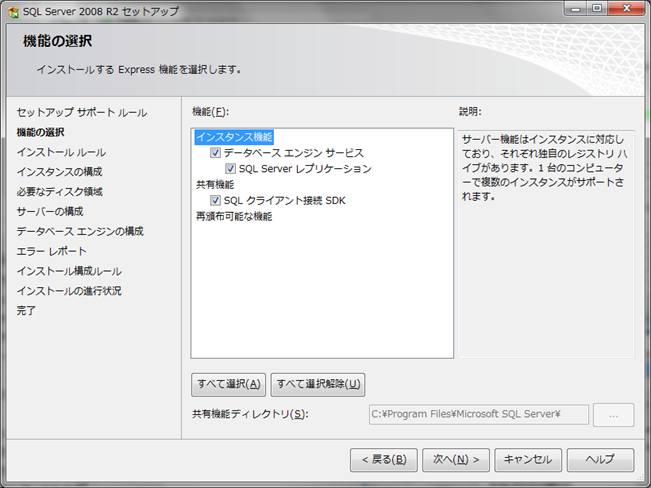Click the 共有機能ディレクトリ(S): label
The height and width of the screenshot is (488, 651).
[x=250, y=414]
